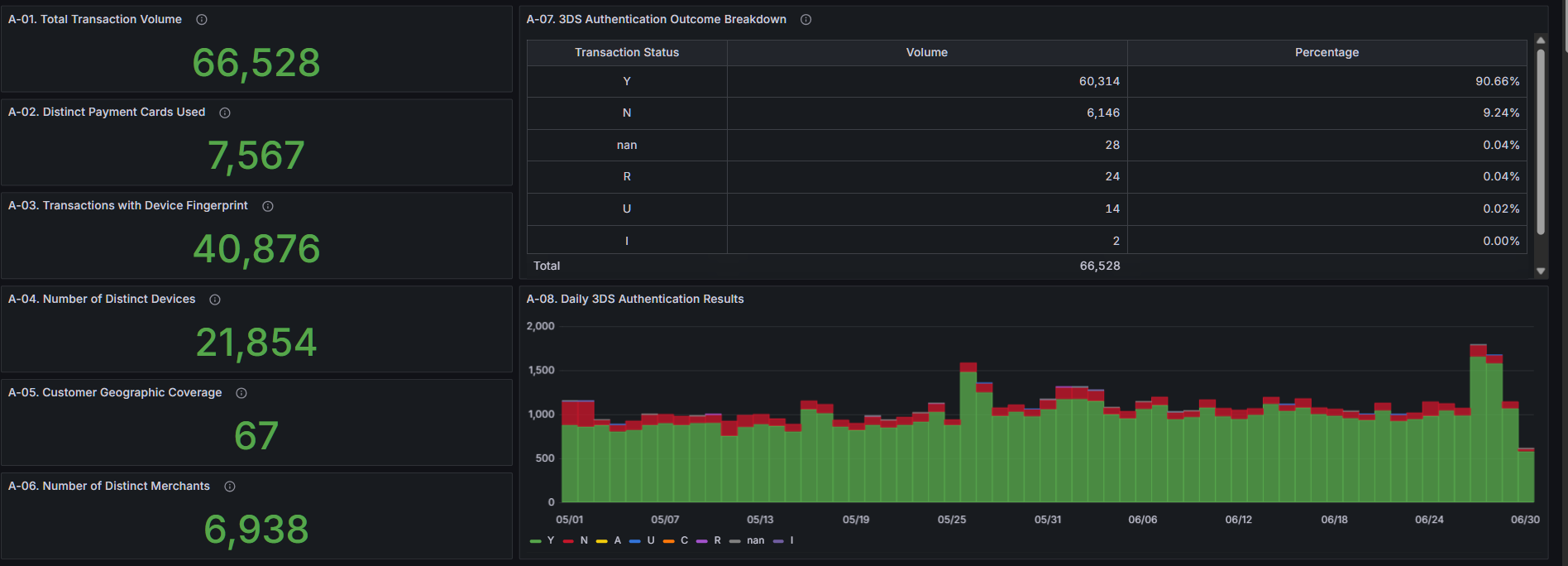Toggle the Y series in chart legend
The image size is (1568, 566).
(x=550, y=540)
